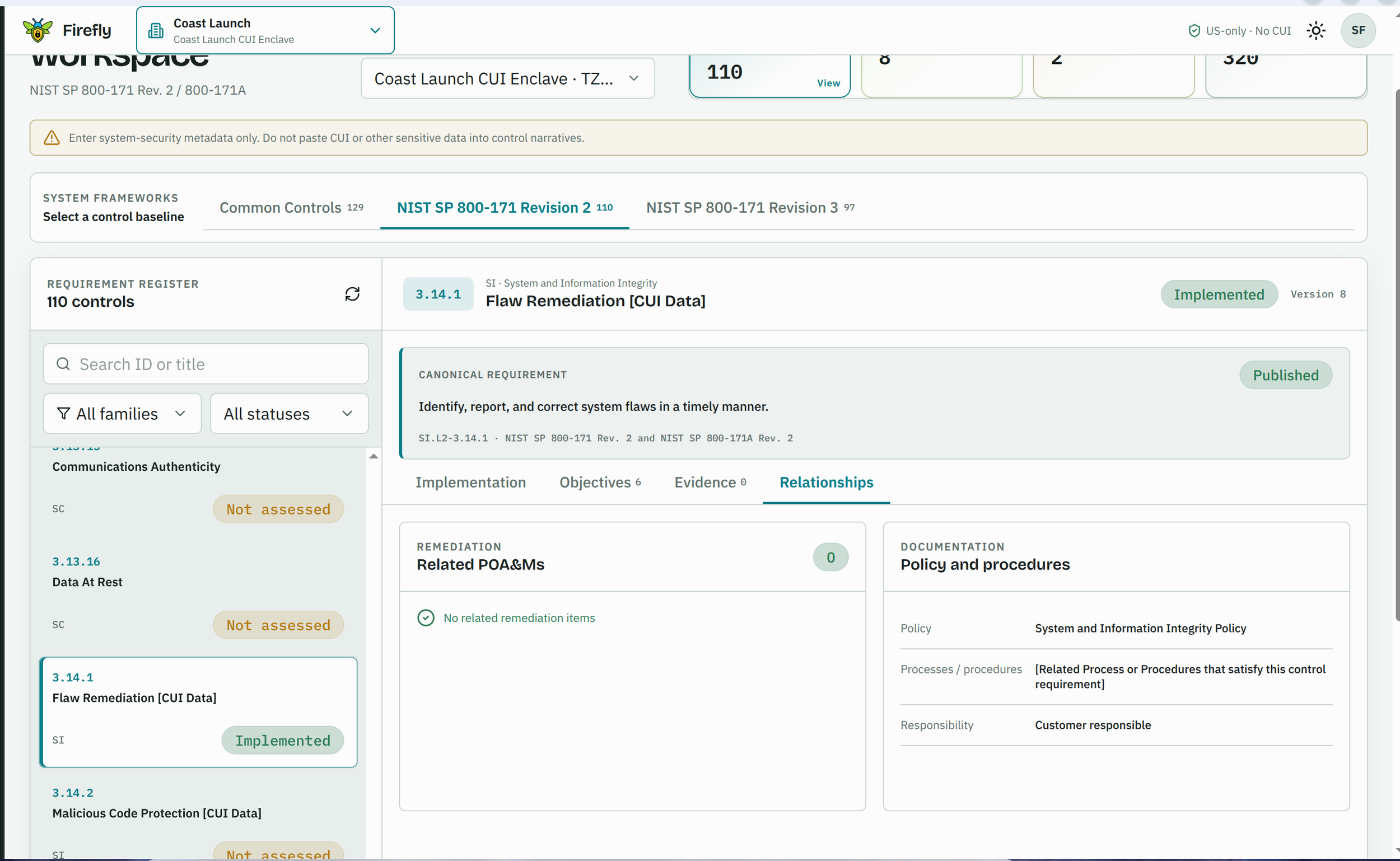1400x861 pixels.
Task: Expand the Coast Launch CUI Enclave system selector
Action: pyautogui.click(x=507, y=78)
